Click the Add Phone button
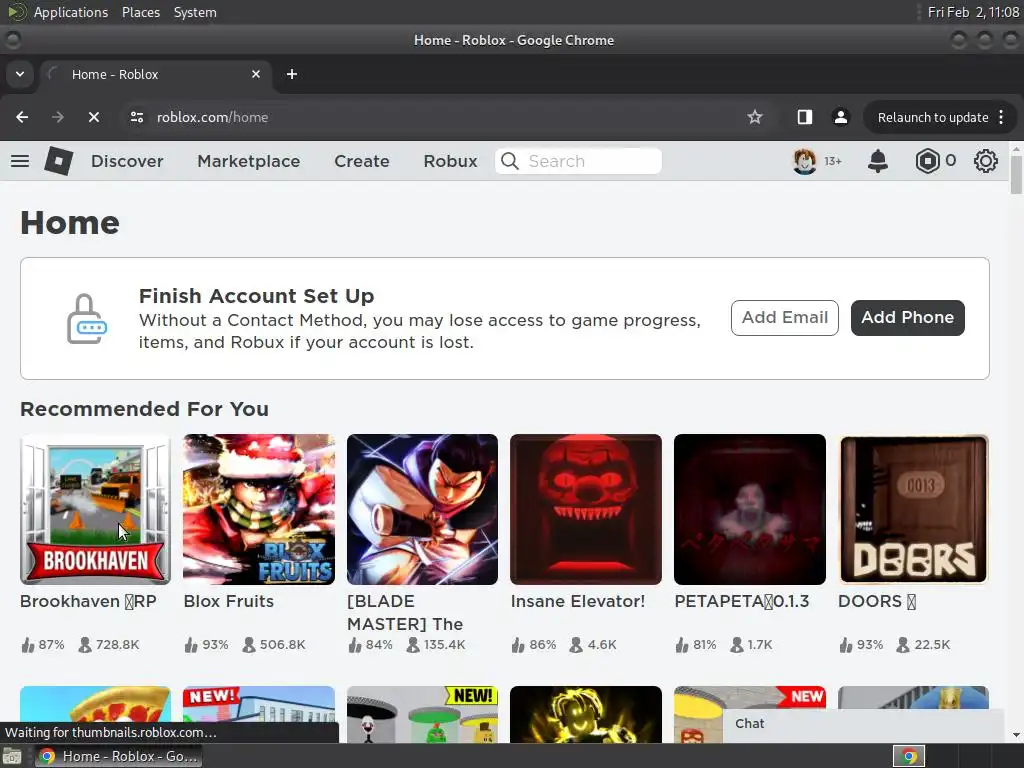 point(907,317)
